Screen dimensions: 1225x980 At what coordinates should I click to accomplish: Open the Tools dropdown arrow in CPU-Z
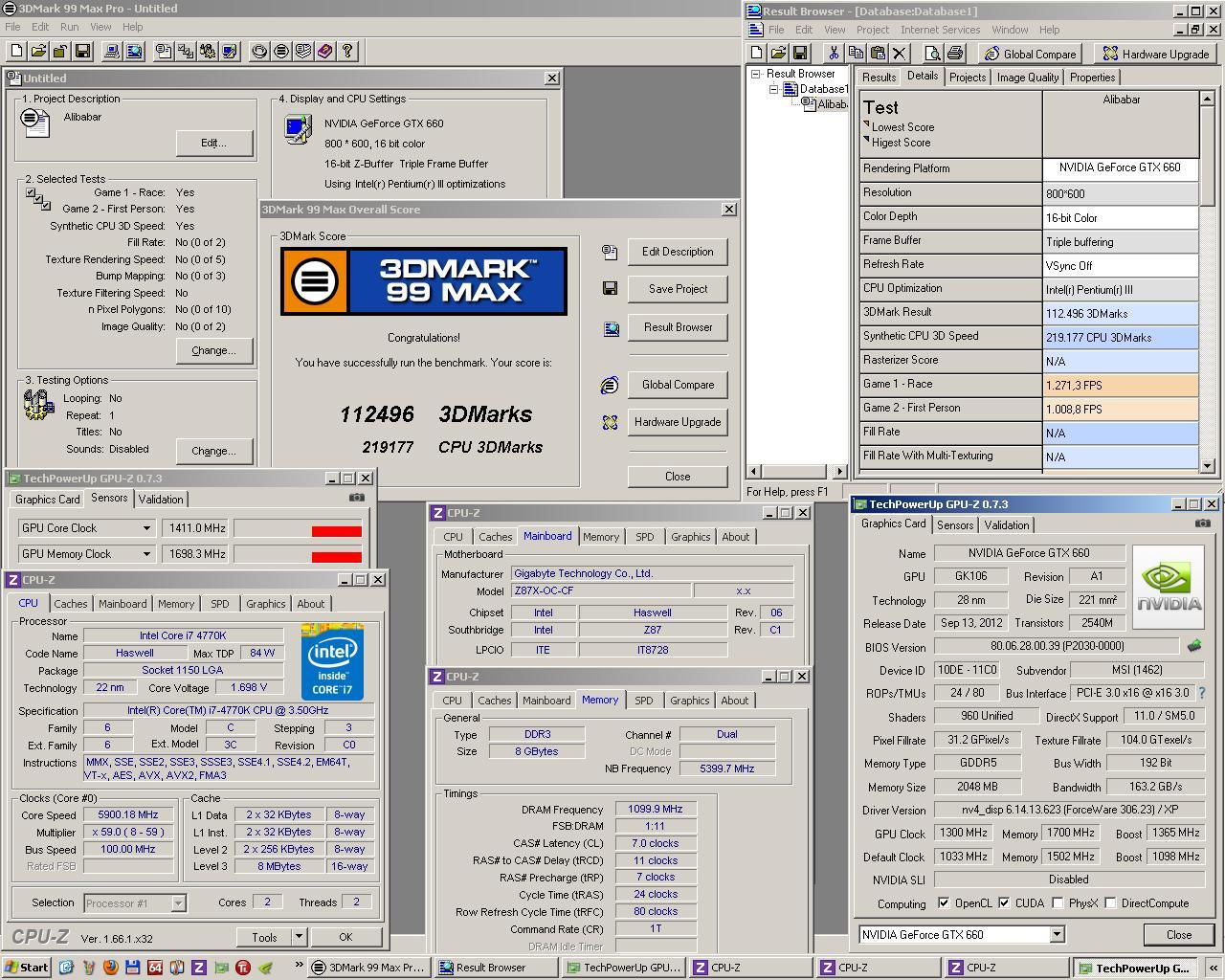pyautogui.click(x=299, y=937)
